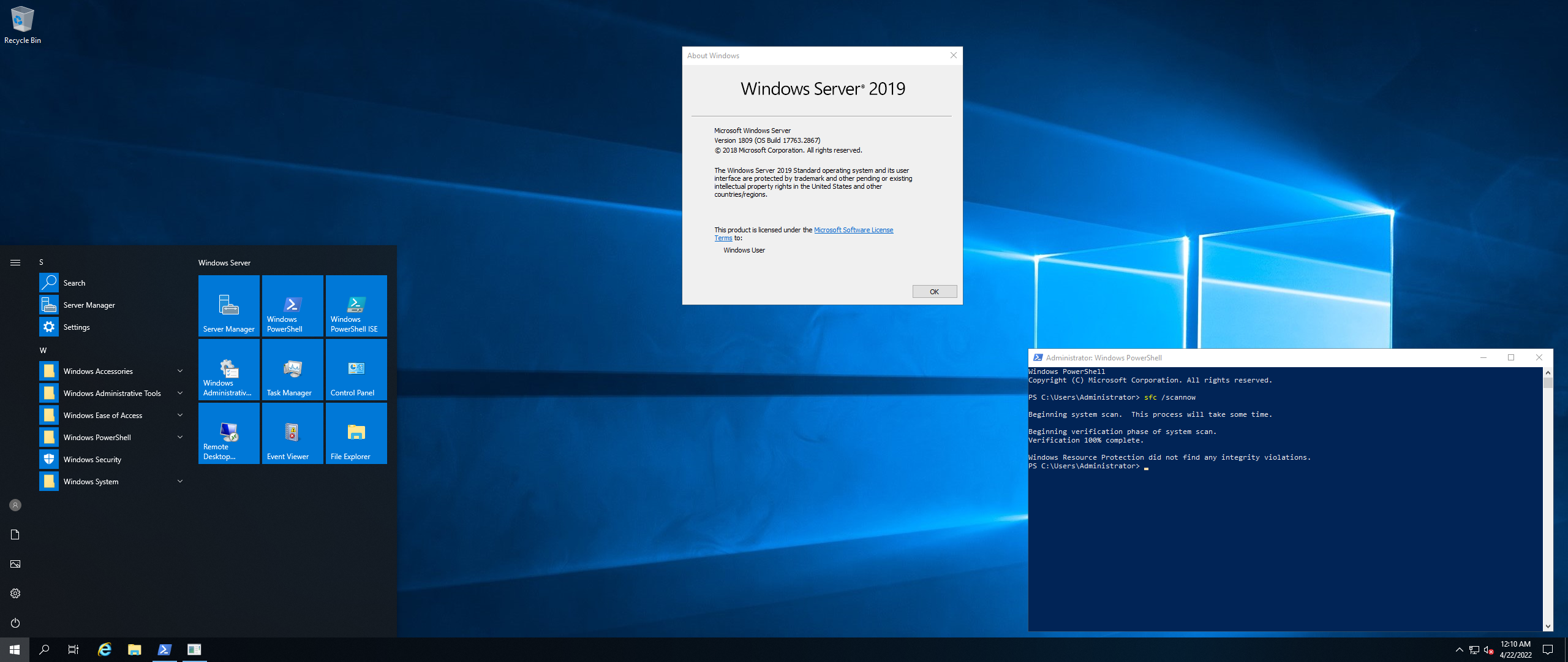Image resolution: width=1568 pixels, height=662 pixels.
Task: Open the Action Center notification icon
Action: (1548, 650)
